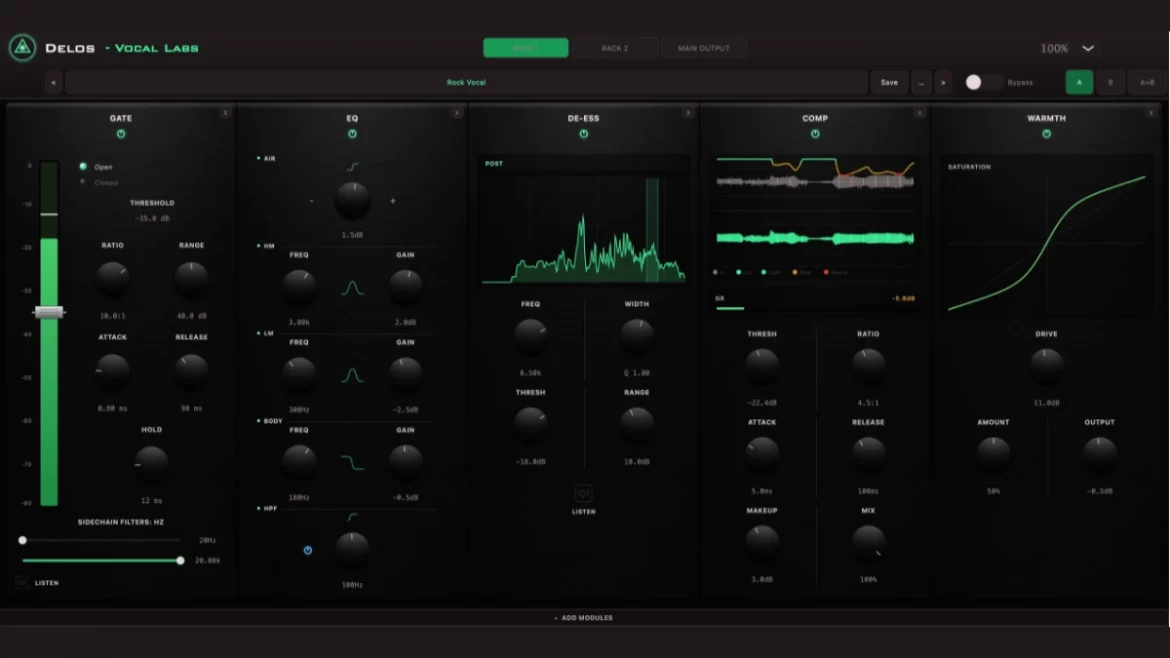1170x658 pixels.
Task: Click the Gate Ratio knob
Action: 113,279
